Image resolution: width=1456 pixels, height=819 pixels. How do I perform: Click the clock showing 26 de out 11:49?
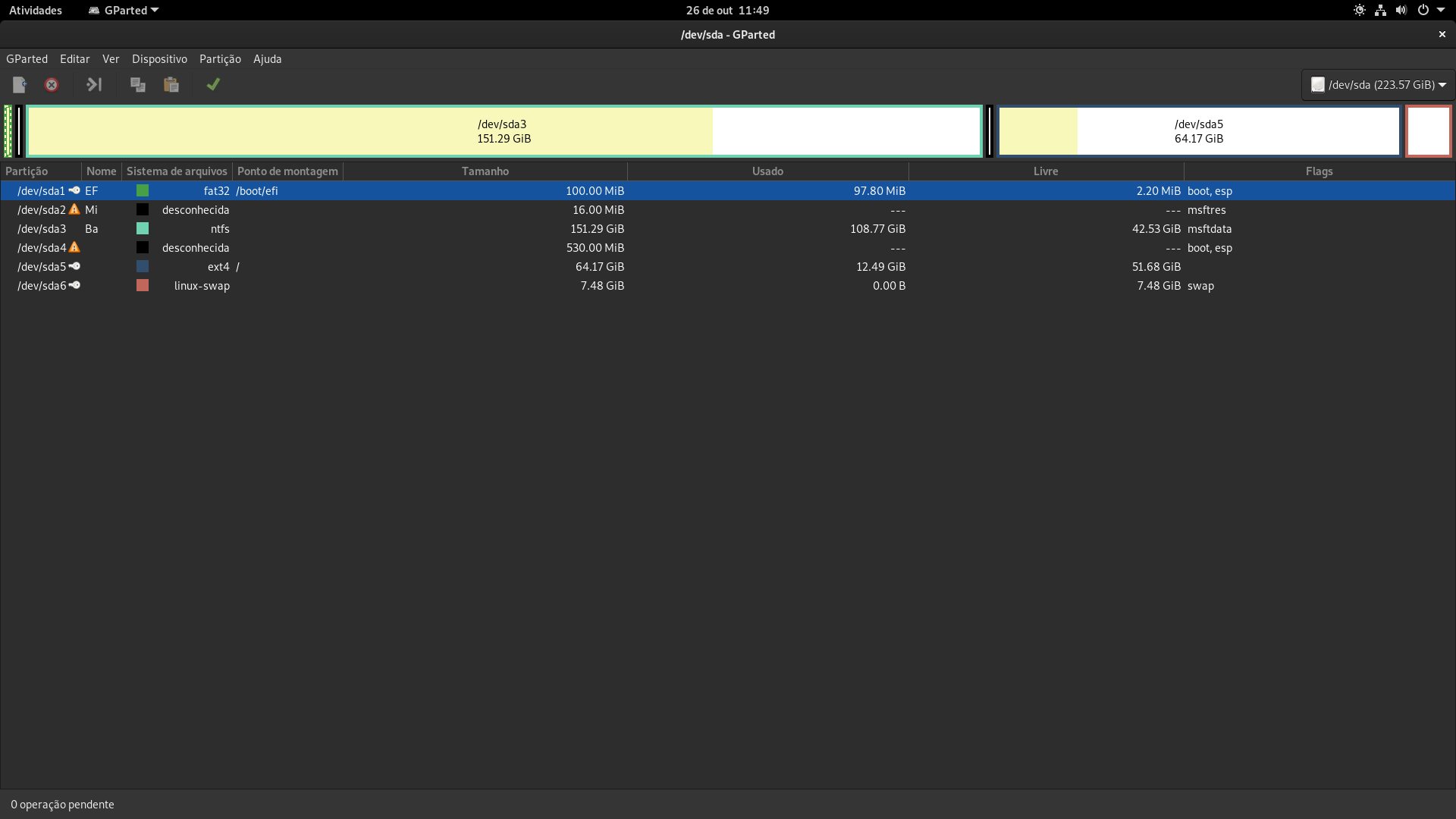[727, 11]
